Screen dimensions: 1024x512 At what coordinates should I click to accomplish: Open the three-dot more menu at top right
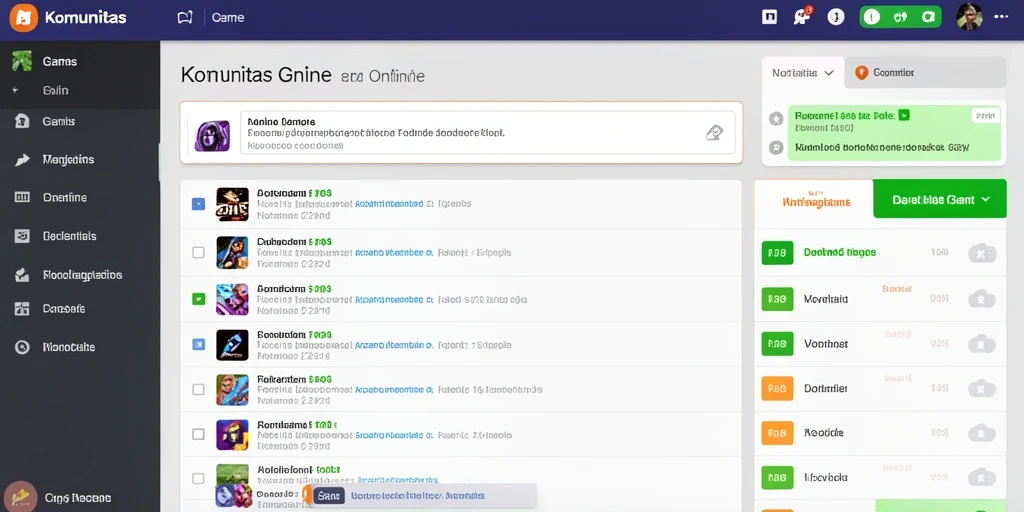pos(1000,17)
